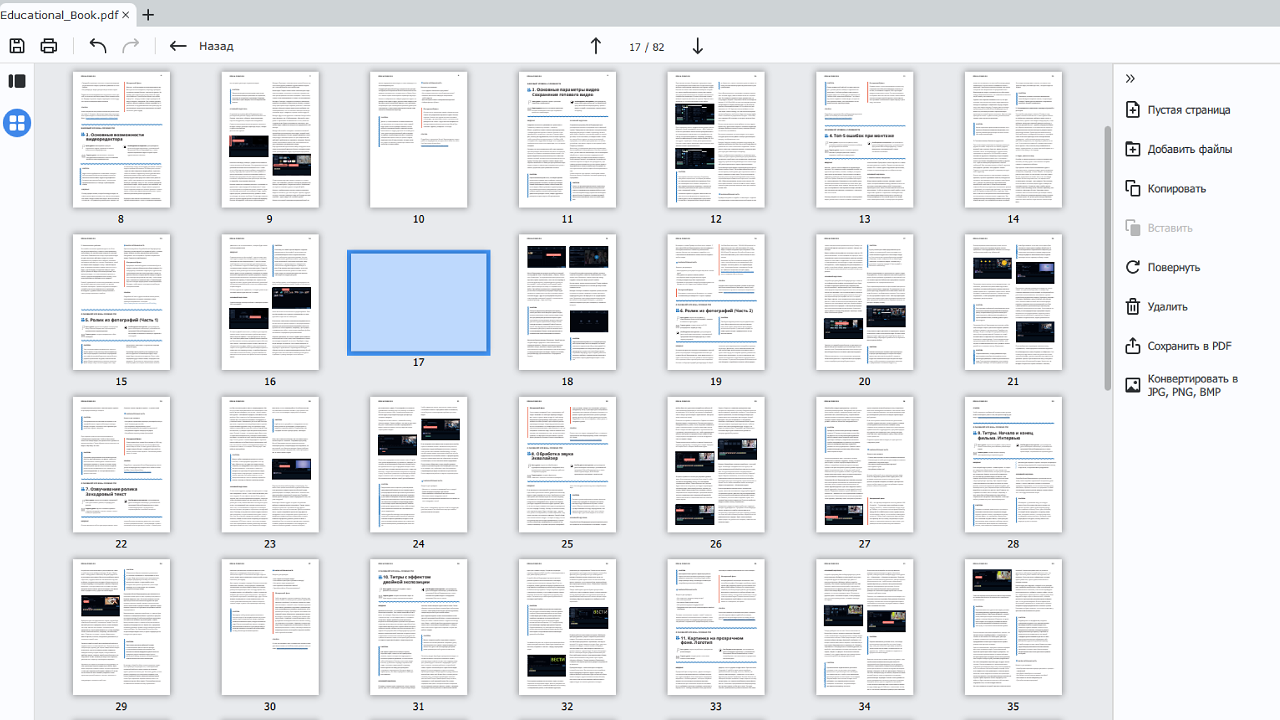1280x720 pixels.
Task: Click the Назад text button
Action: 216,46
